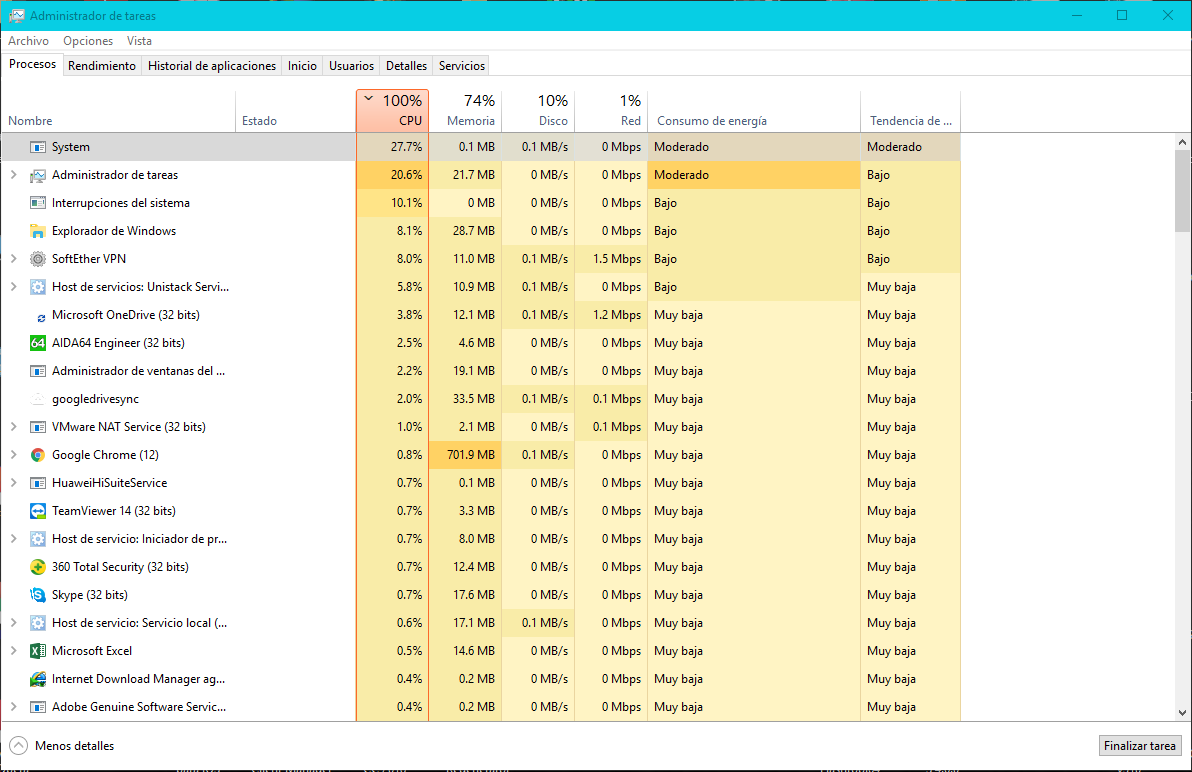
Task: Switch to the Inicio tab
Action: (303, 66)
